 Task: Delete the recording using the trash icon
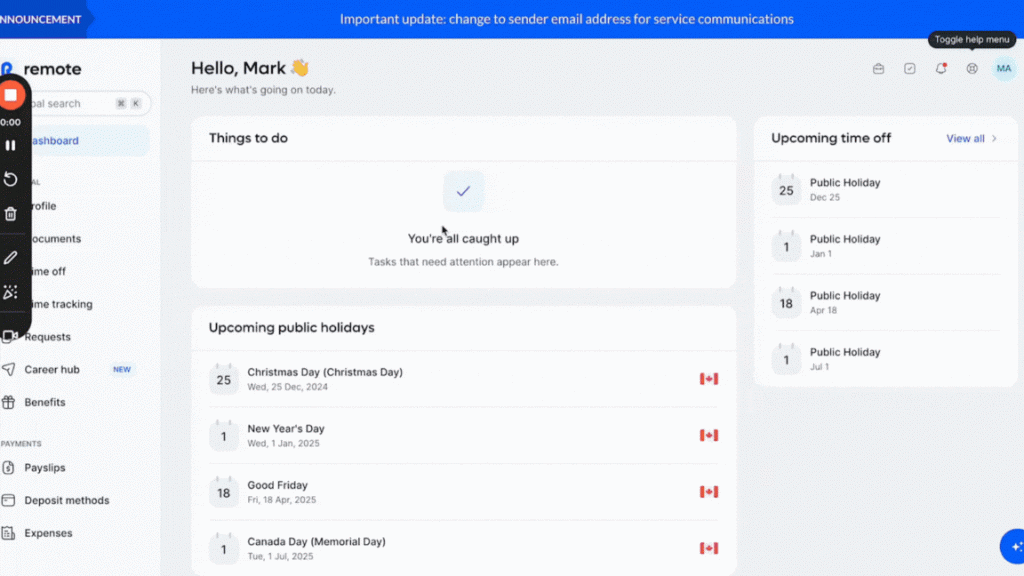click(11, 214)
